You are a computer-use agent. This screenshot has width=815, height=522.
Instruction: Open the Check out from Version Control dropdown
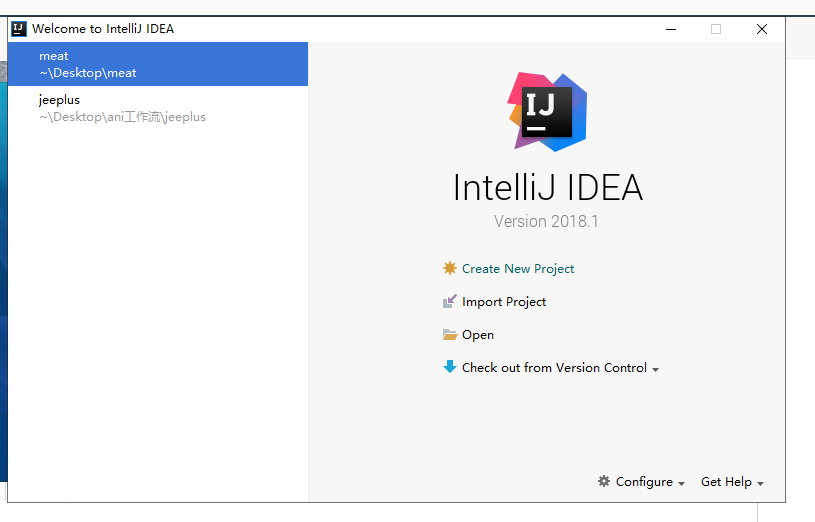(560, 368)
